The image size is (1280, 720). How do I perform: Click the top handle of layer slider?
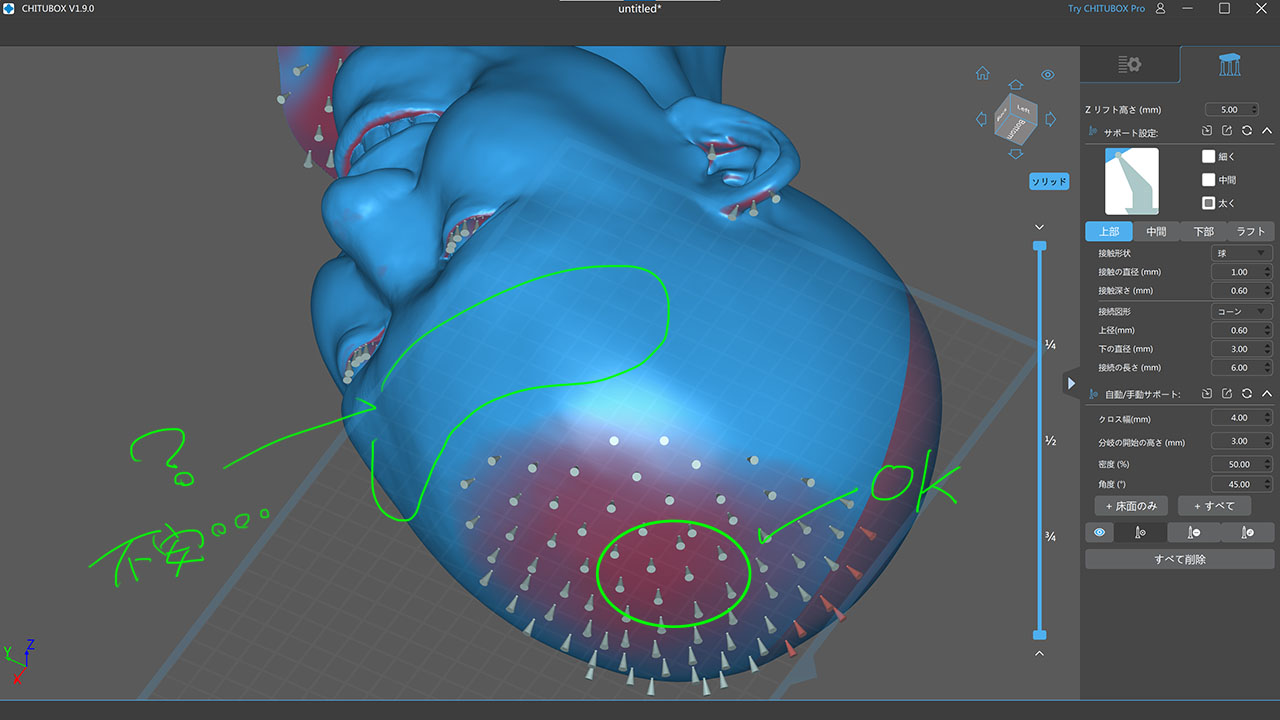coord(1040,245)
